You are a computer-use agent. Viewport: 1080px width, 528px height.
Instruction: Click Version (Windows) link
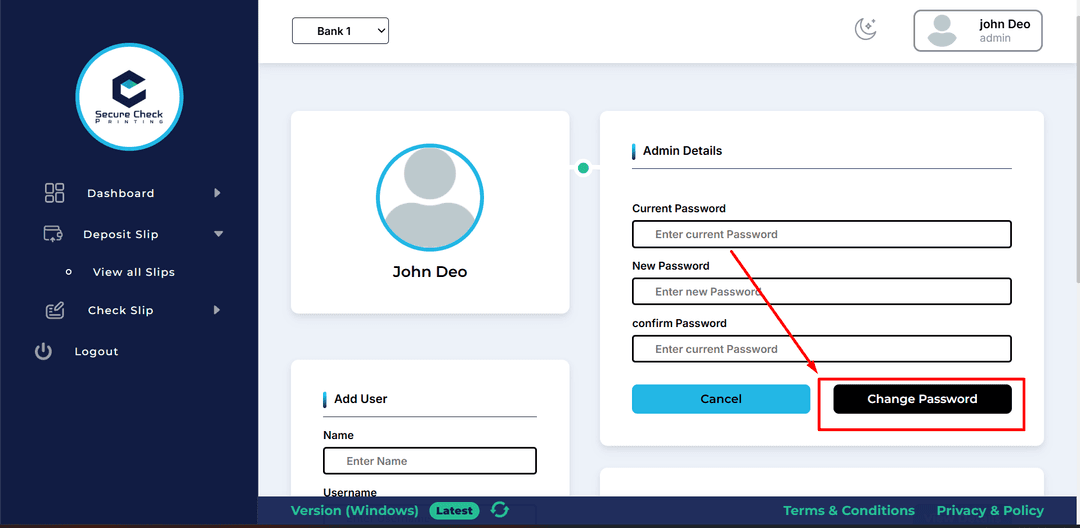tap(355, 511)
